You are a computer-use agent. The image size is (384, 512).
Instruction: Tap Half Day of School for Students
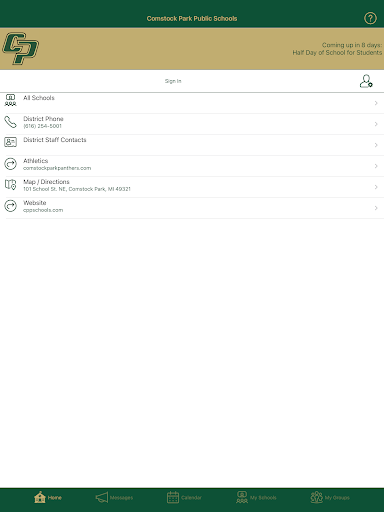pyautogui.click(x=337, y=53)
